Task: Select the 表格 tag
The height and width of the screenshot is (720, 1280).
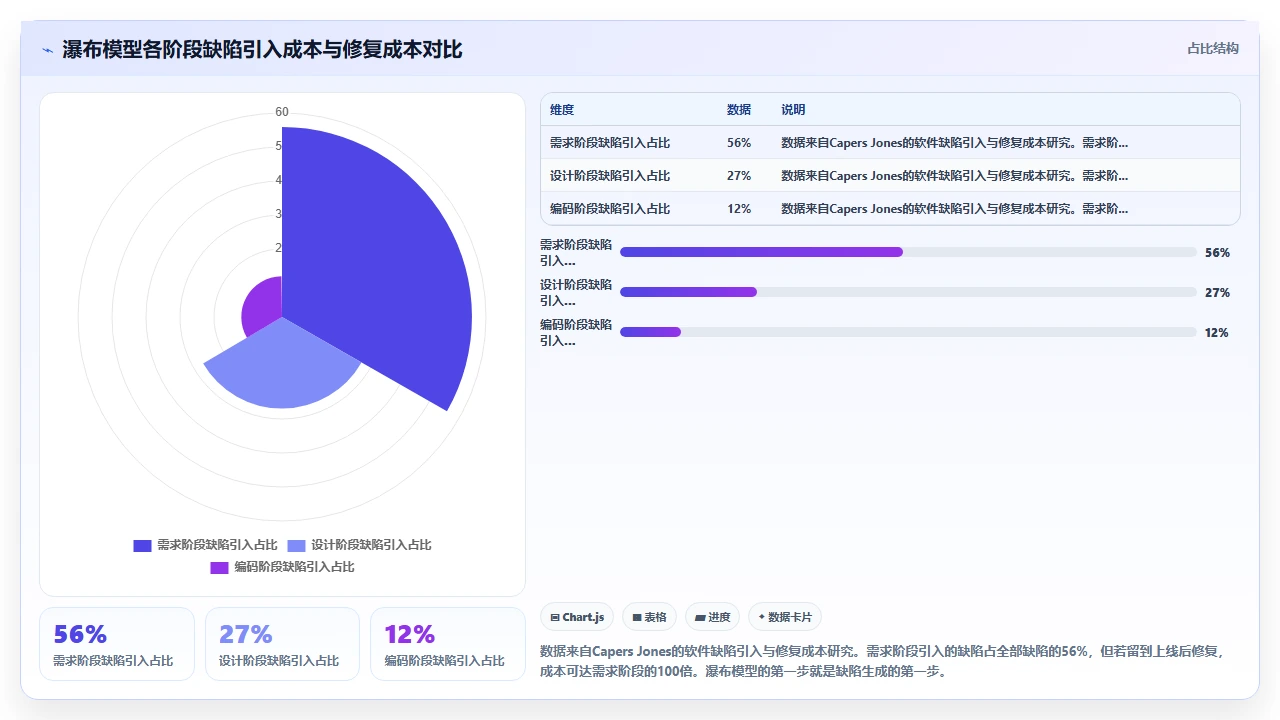Action: coord(650,617)
